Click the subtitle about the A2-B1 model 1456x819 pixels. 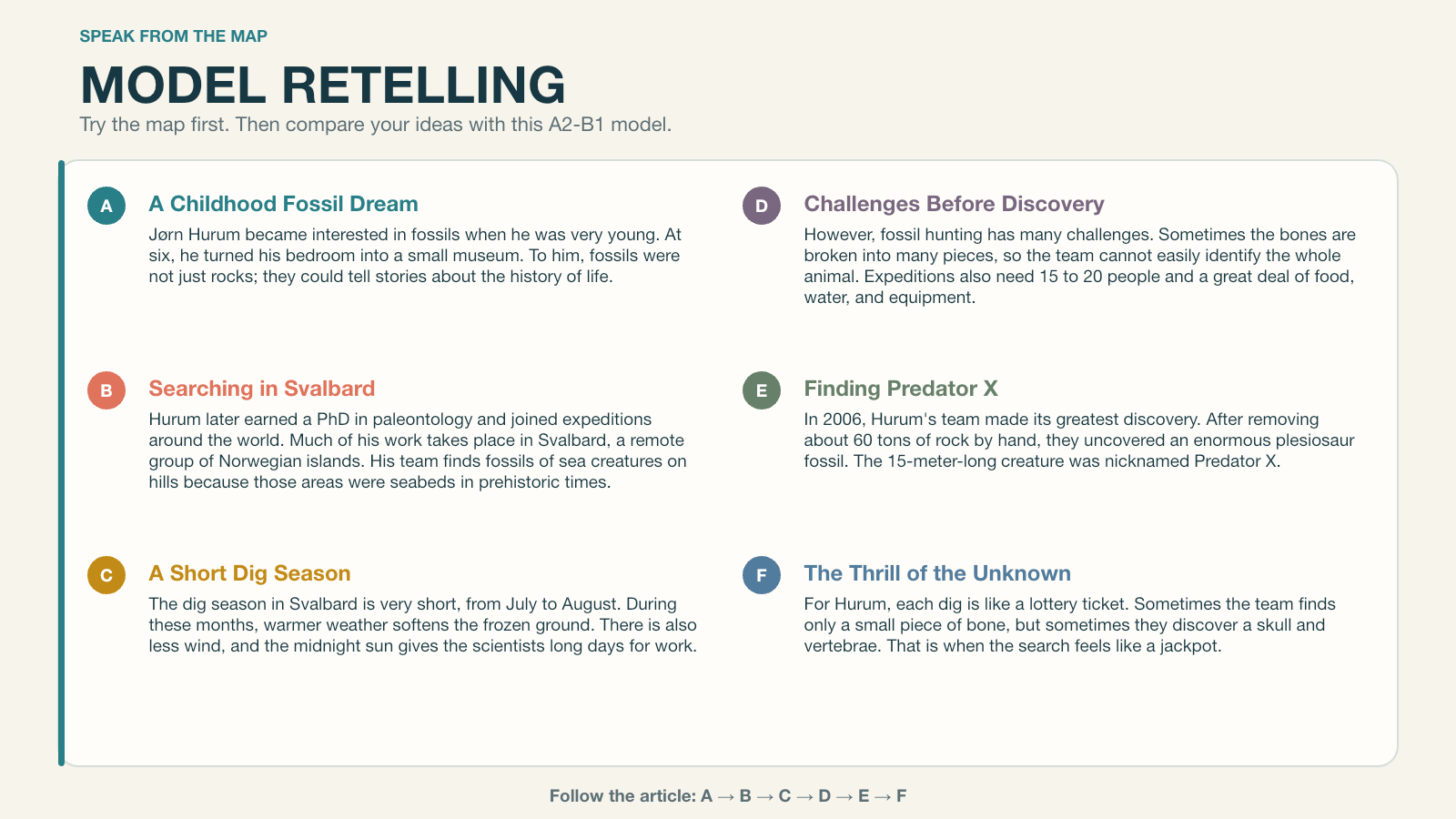376,124
